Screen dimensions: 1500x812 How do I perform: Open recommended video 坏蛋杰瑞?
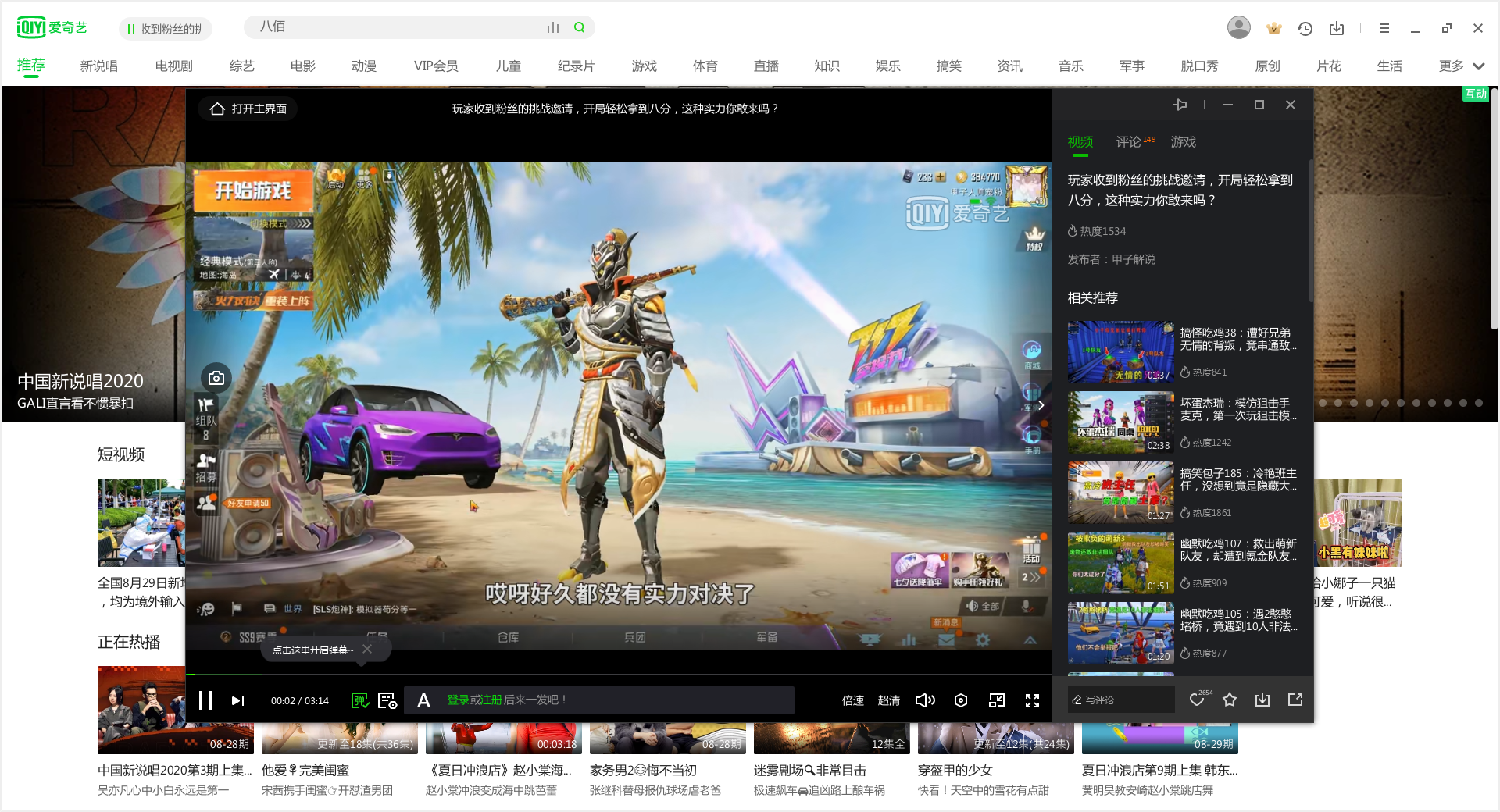pos(1184,422)
